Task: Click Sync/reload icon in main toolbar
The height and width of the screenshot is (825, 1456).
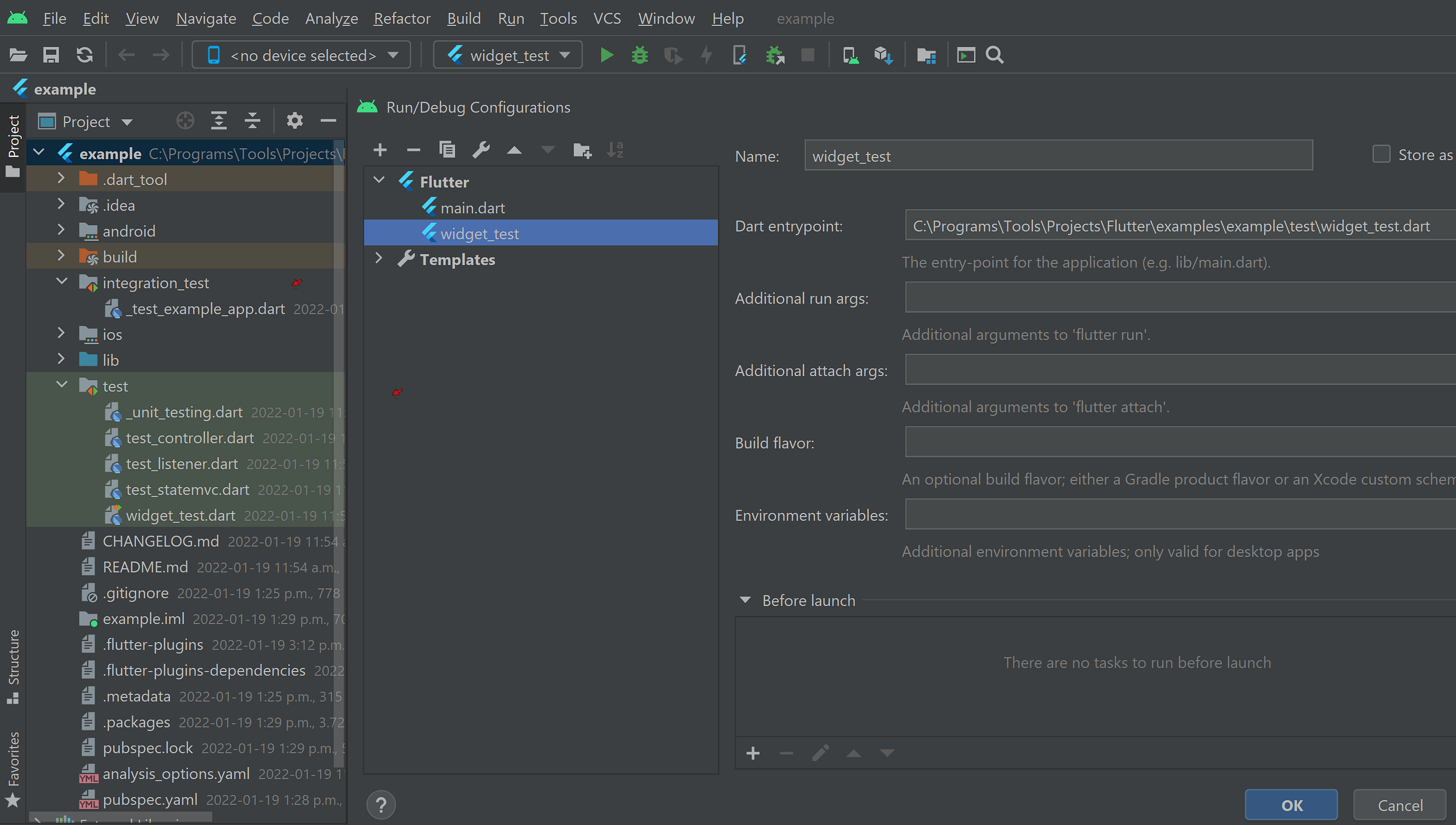Action: pos(85,55)
